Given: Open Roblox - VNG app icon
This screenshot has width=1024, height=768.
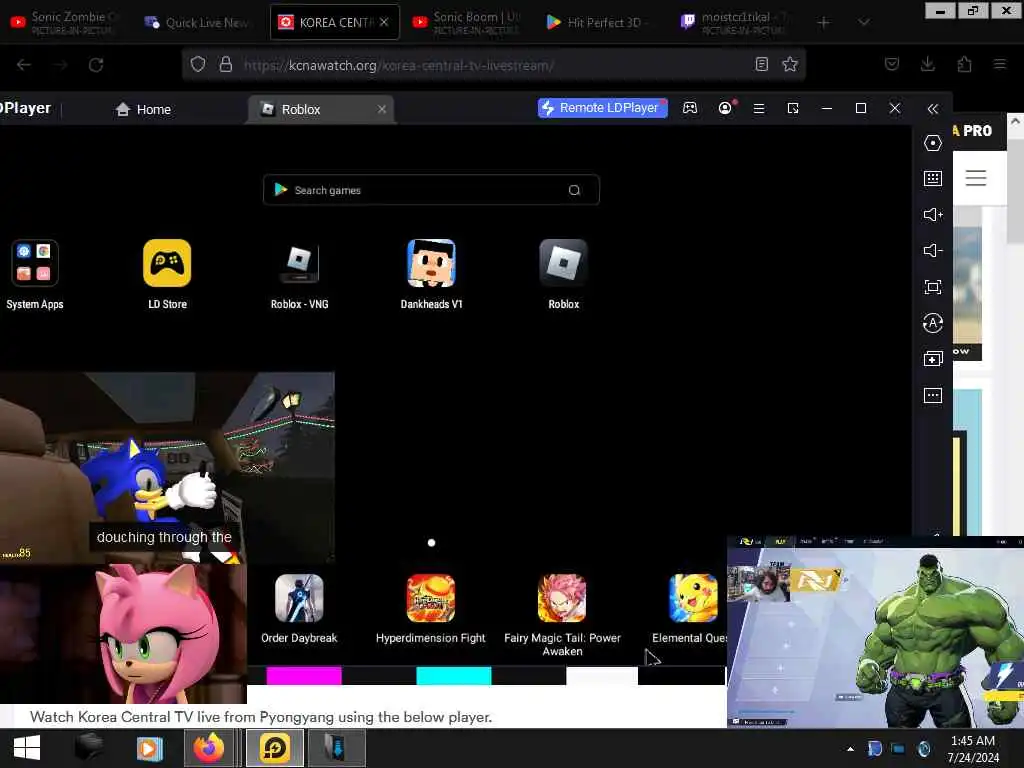Looking at the screenshot, I should click(x=299, y=263).
